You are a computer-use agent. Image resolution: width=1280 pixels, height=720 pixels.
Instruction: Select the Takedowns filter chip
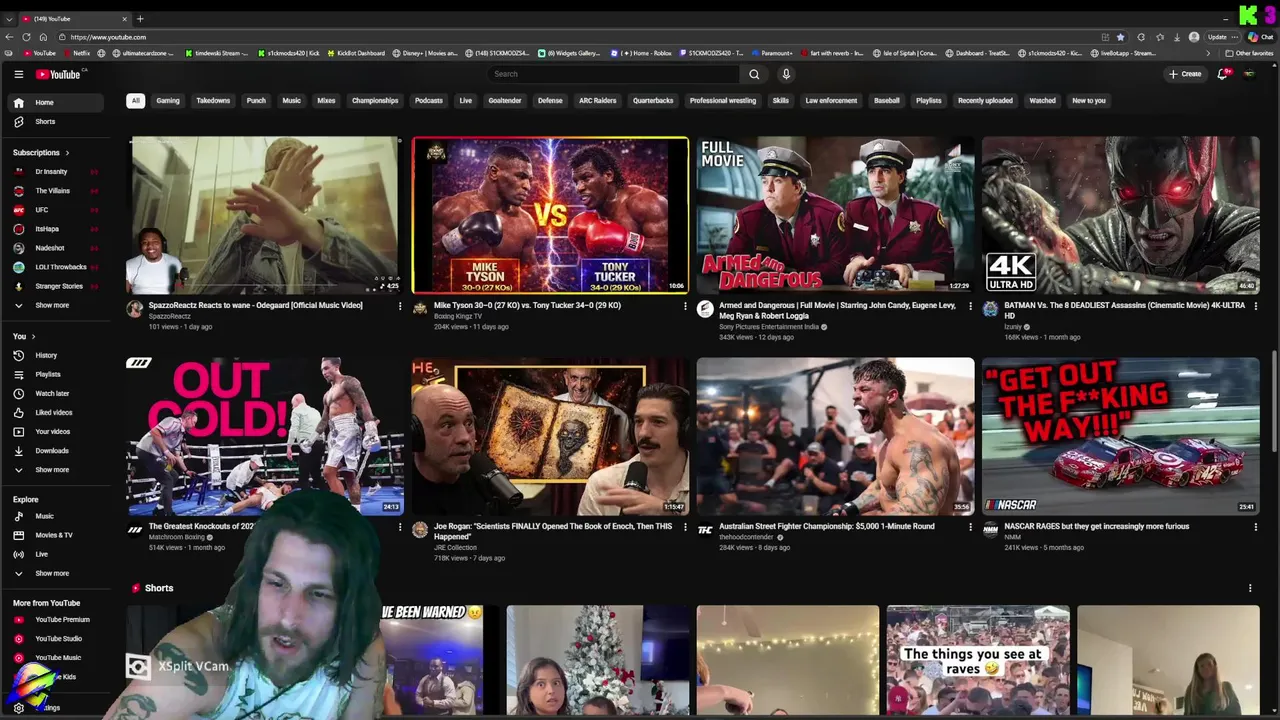coord(213,100)
